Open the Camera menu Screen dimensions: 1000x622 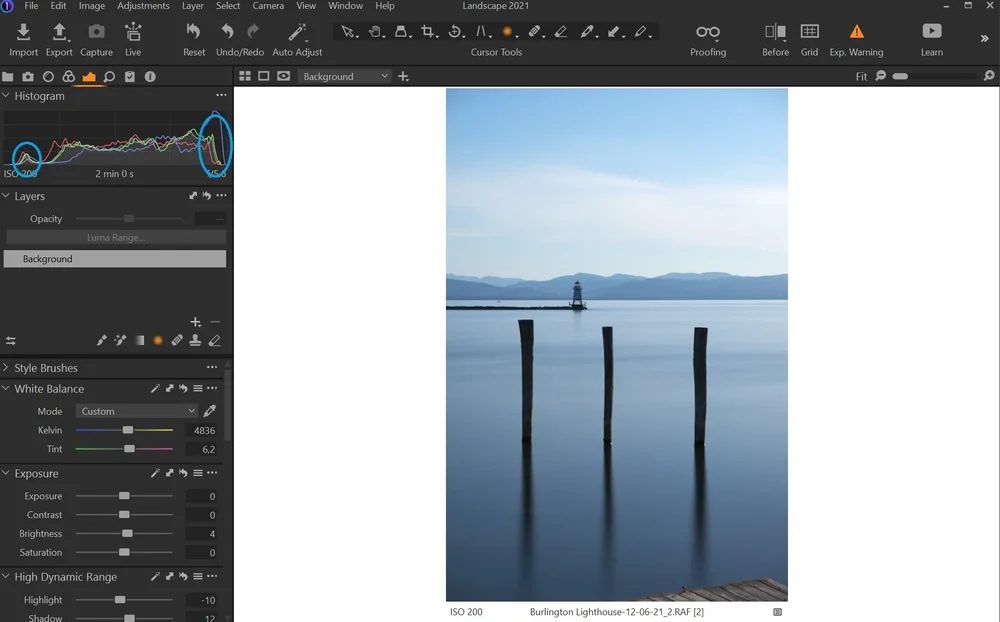tap(267, 6)
